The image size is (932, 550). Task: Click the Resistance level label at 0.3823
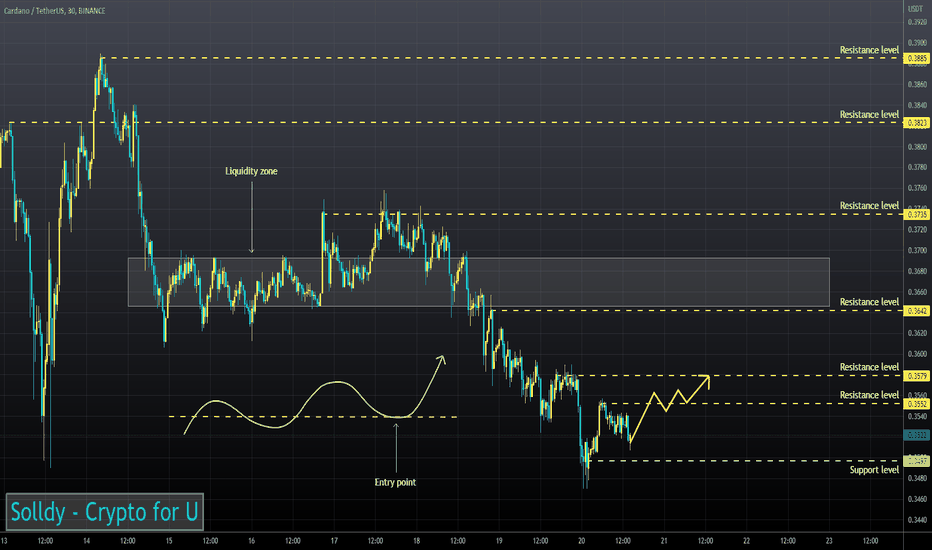pyautogui.click(x=869, y=114)
